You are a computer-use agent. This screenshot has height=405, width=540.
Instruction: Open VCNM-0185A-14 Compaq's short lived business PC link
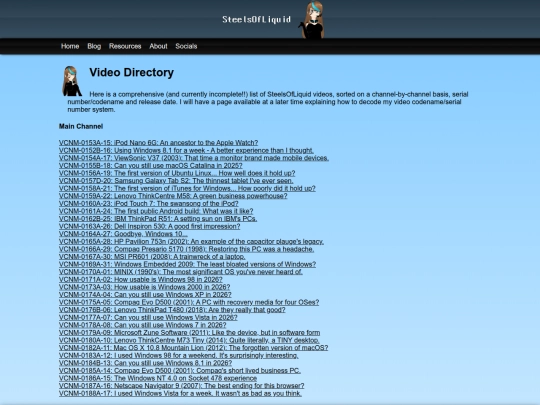pyautogui.click(x=180, y=371)
